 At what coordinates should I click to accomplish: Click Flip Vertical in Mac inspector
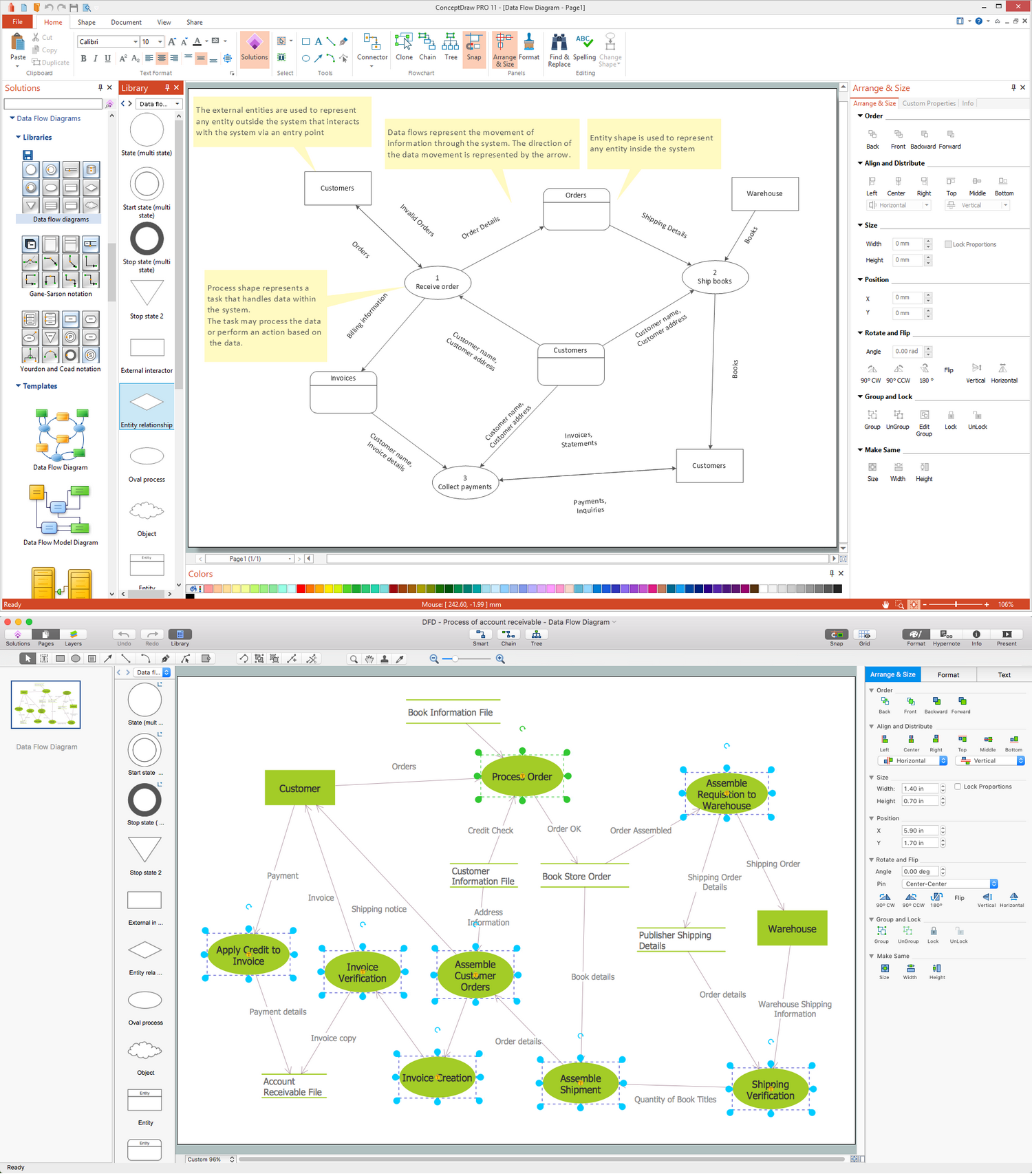(987, 900)
